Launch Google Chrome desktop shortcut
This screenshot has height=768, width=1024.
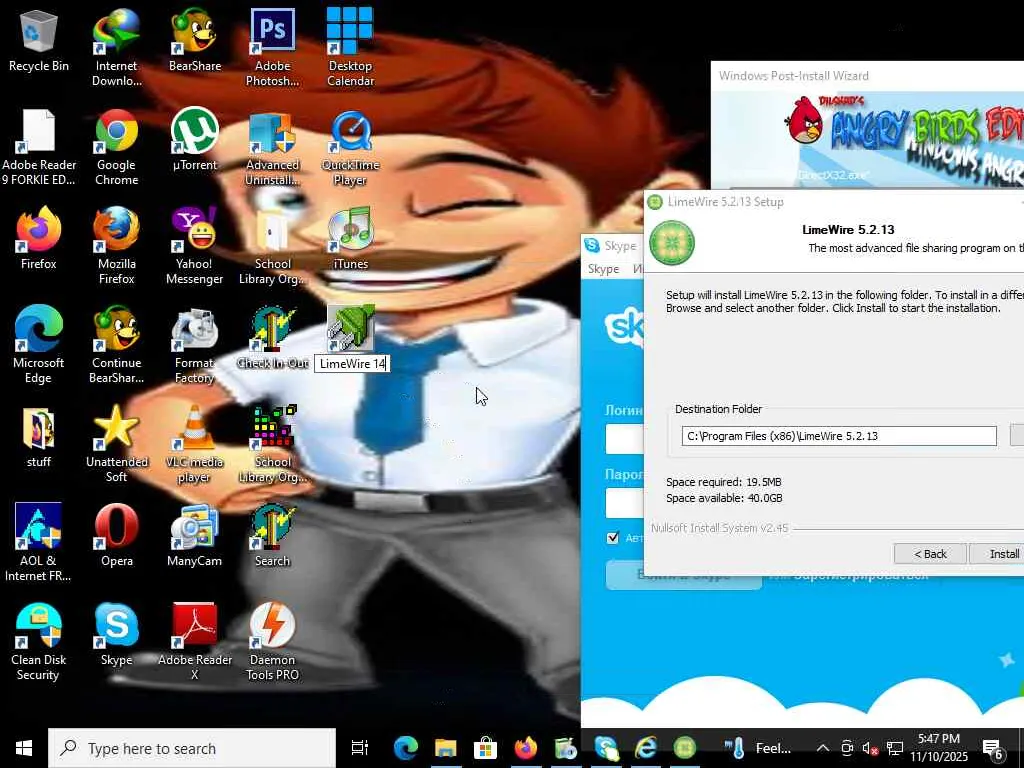pos(116,148)
